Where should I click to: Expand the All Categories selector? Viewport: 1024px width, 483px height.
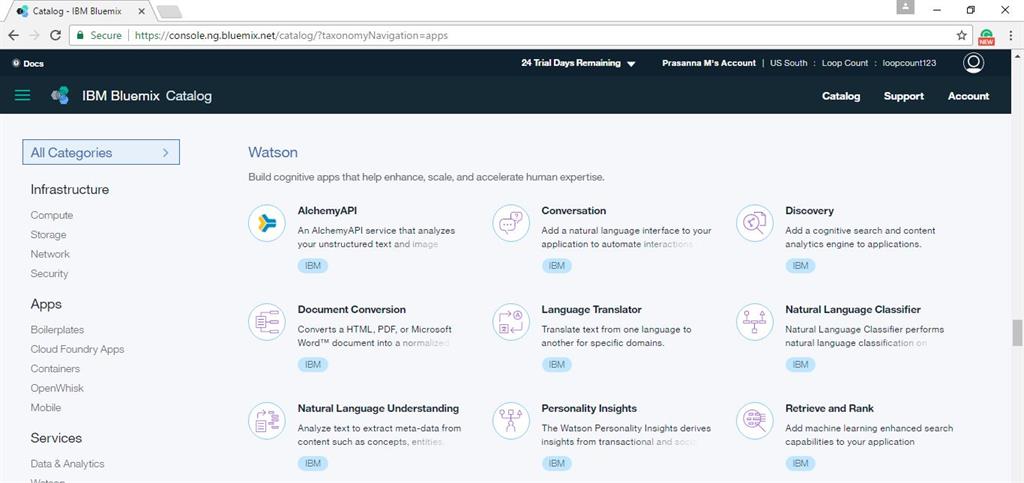(x=101, y=152)
